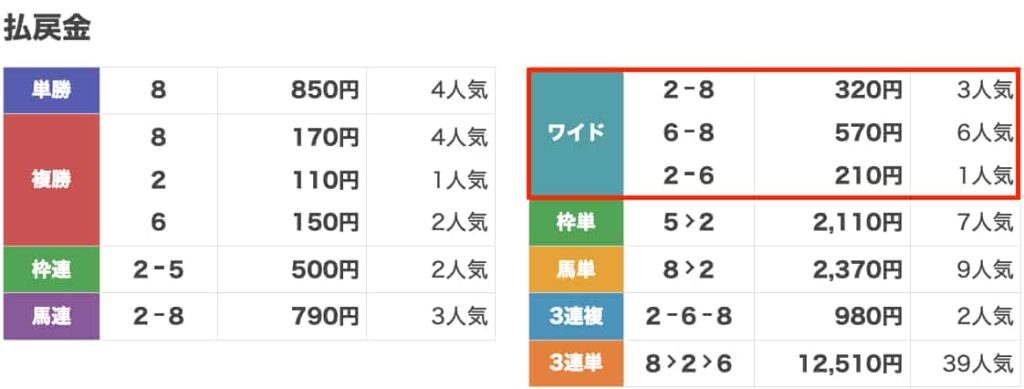This screenshot has height=389, width=1024.
Task: Click the orange 3連単 label
Action: pos(576,364)
